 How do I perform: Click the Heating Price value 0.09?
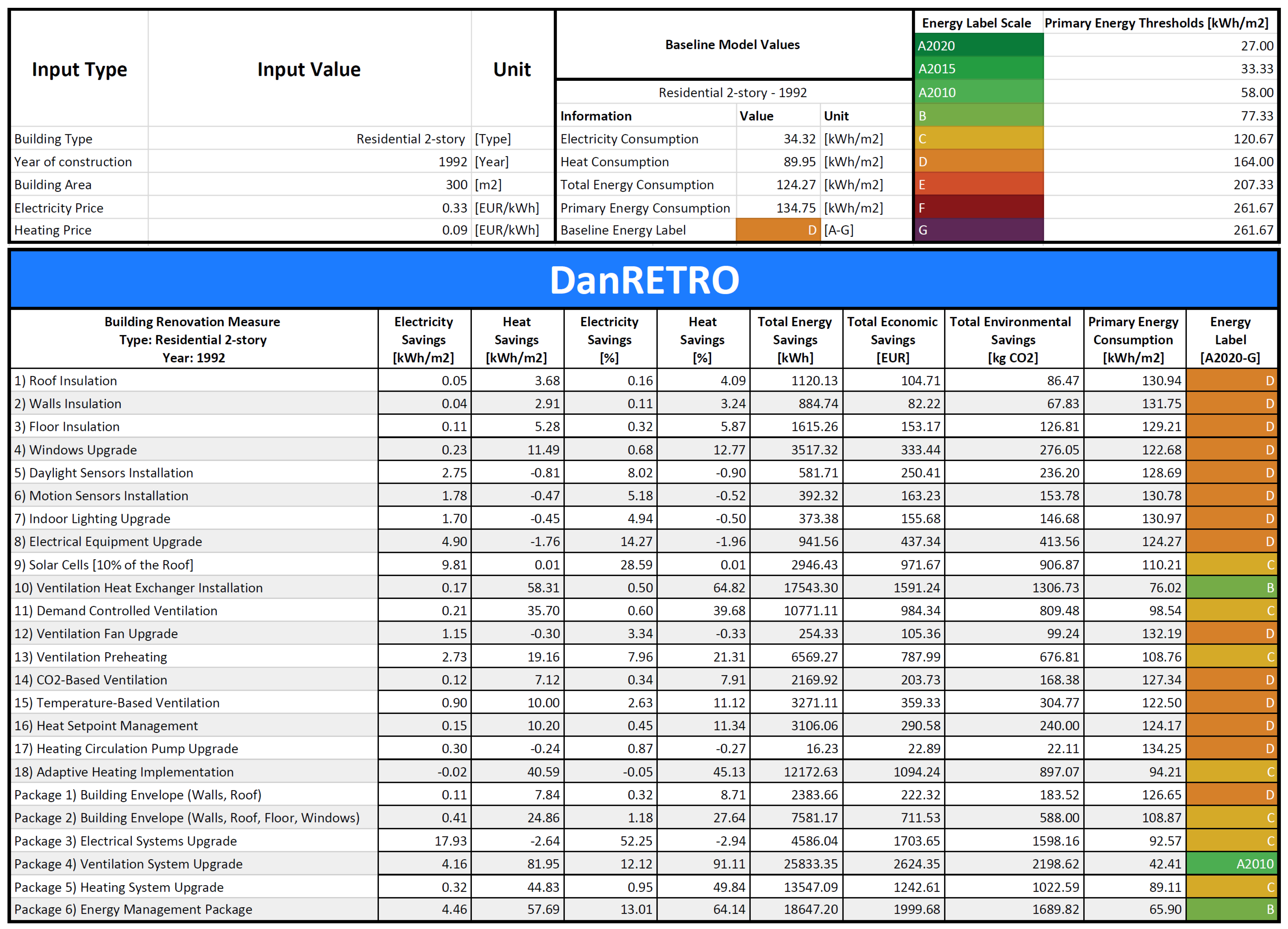454,230
